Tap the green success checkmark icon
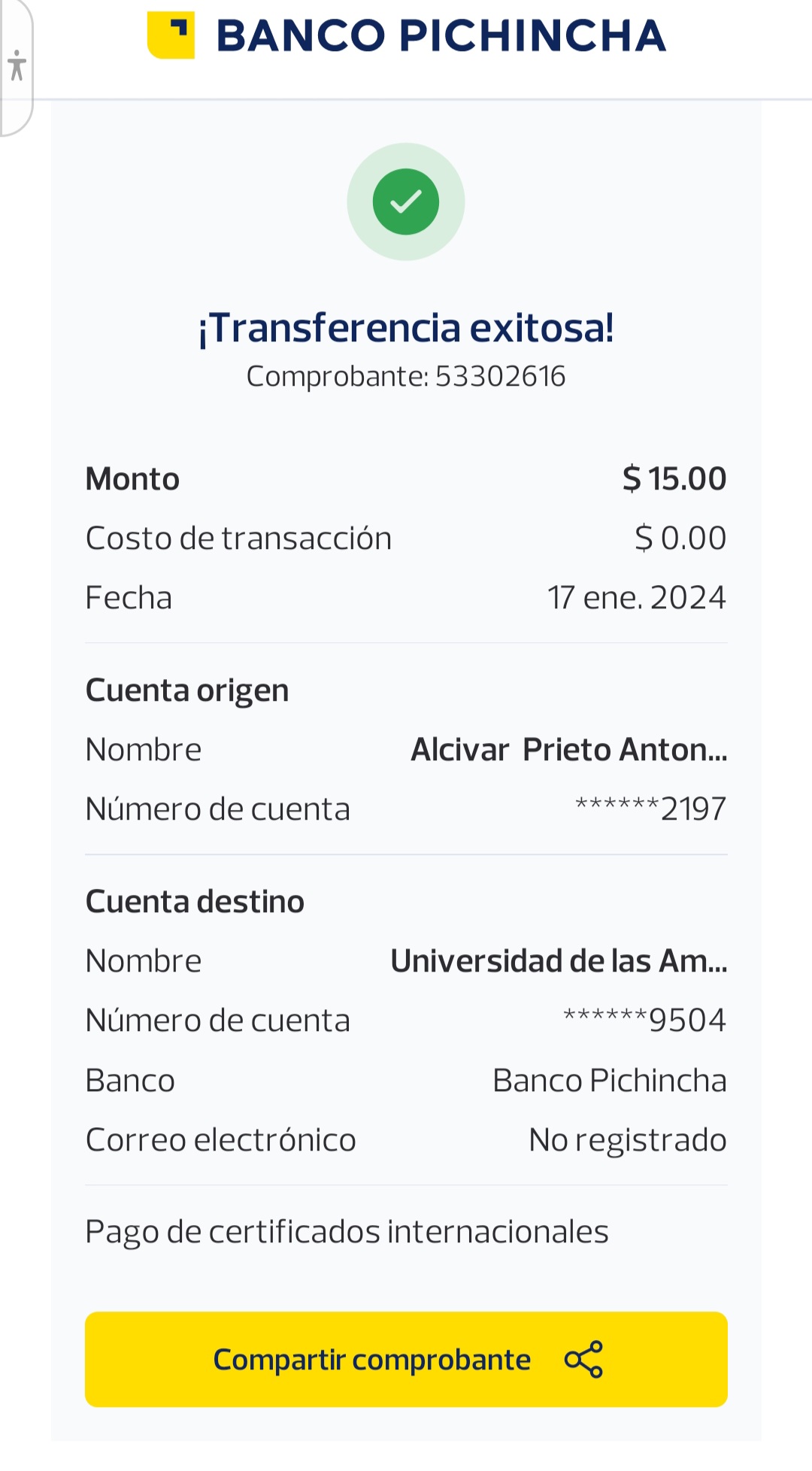Image resolution: width=812 pixels, height=1471 pixels. [406, 202]
